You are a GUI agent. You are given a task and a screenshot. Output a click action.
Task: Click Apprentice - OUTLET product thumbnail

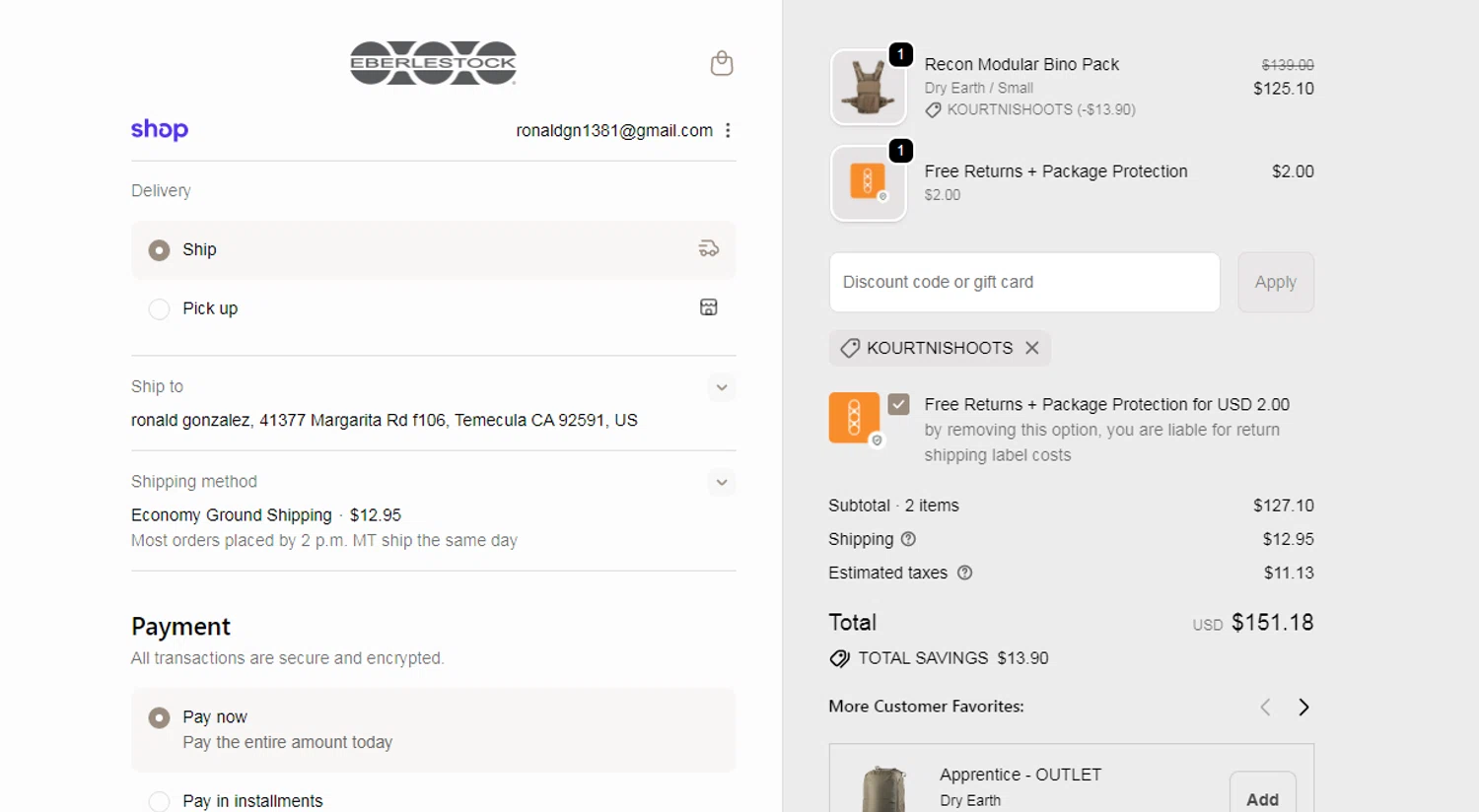coord(884,788)
